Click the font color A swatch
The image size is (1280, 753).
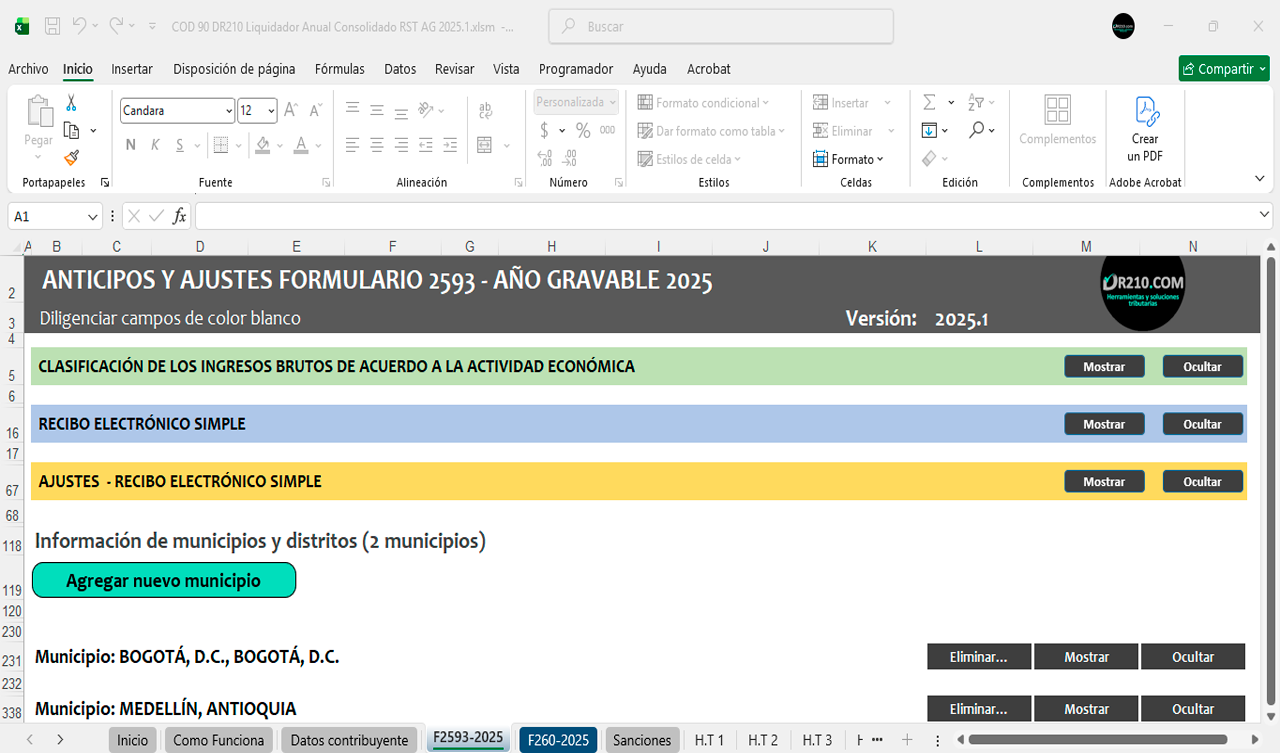coord(301,145)
